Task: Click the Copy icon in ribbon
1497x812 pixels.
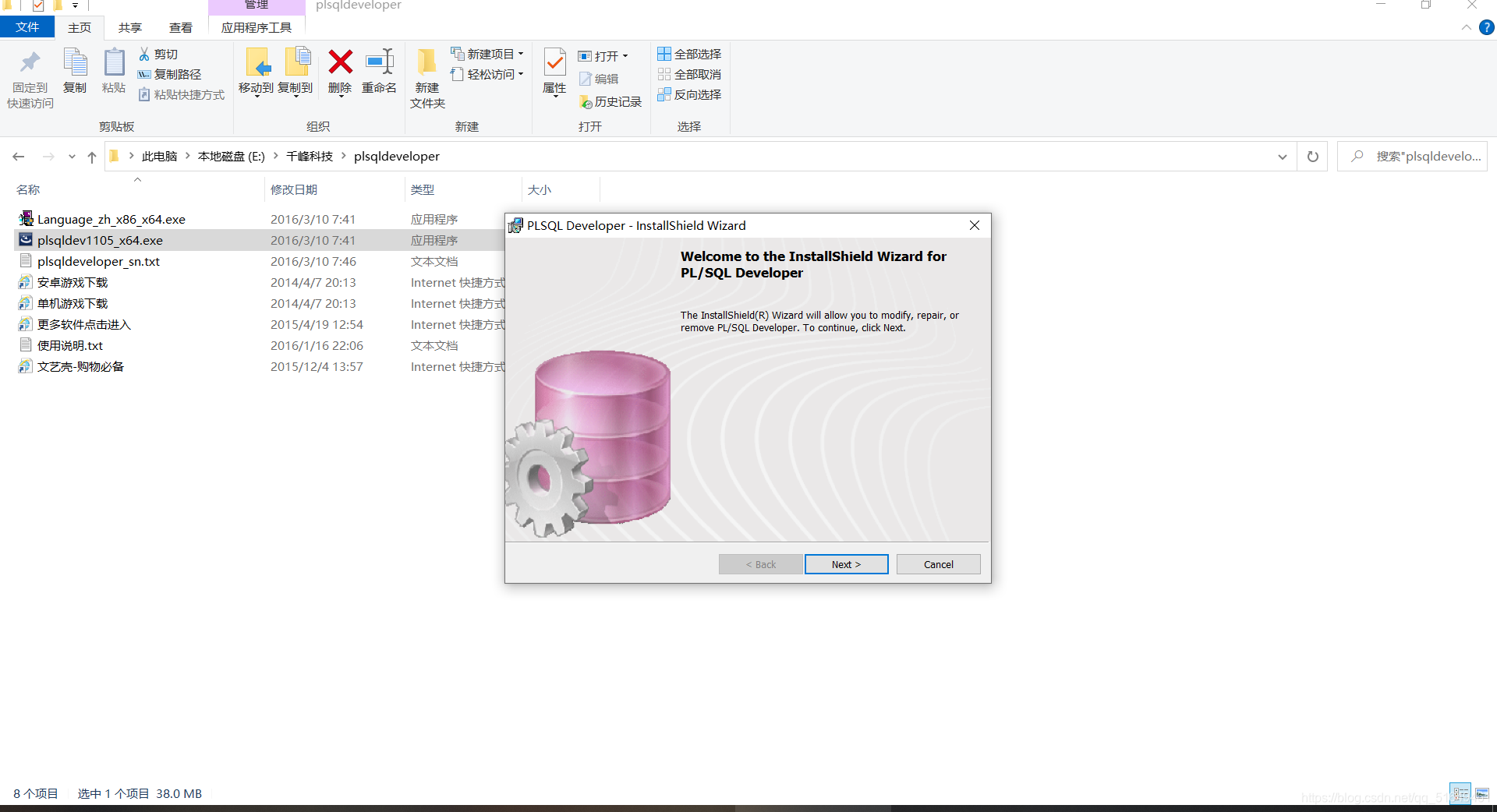Action: click(75, 62)
